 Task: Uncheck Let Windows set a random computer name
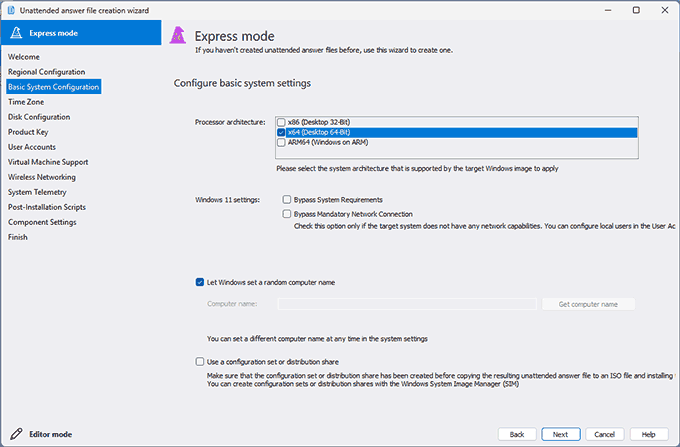coord(199,282)
